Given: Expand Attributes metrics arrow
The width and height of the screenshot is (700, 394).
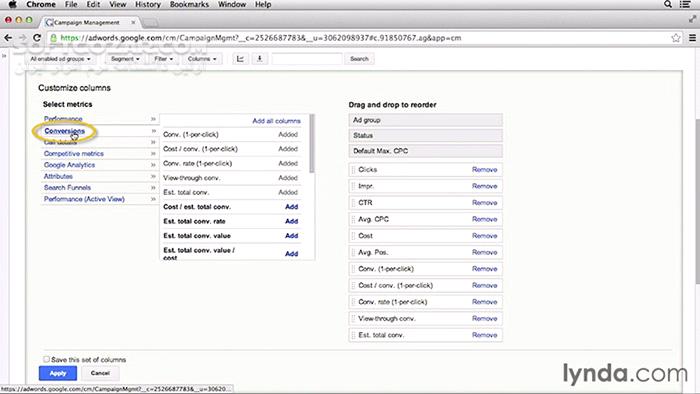Looking at the screenshot, I should (153, 176).
